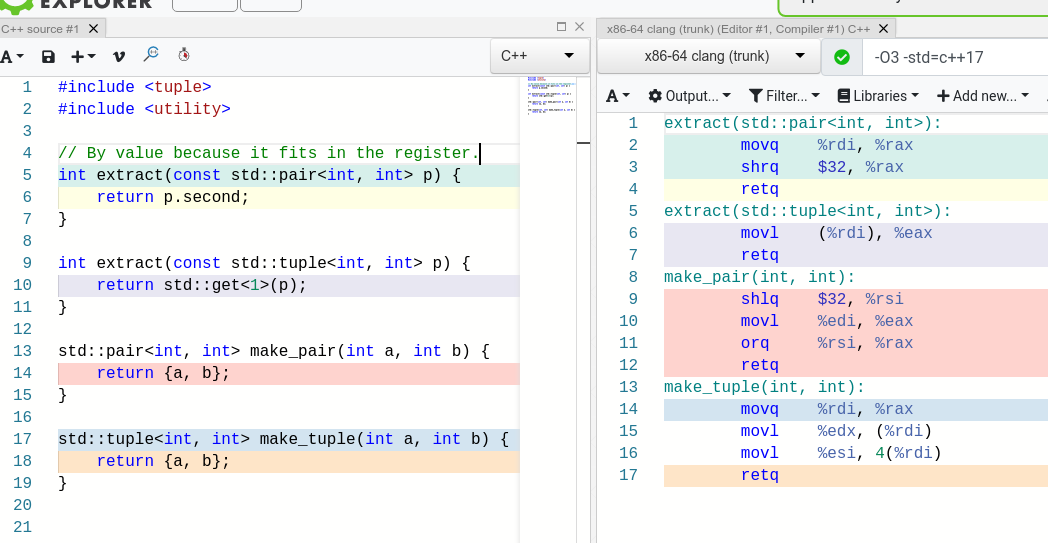The width and height of the screenshot is (1048, 543).
Task: Open the Libraries menu
Action: pos(877,96)
